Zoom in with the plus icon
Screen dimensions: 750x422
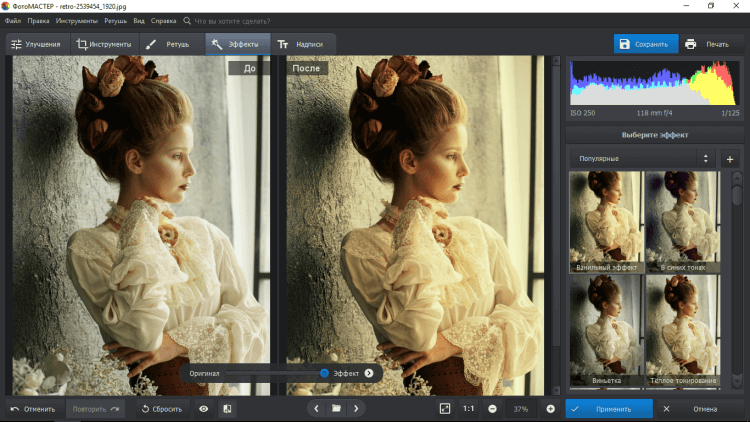[x=550, y=409]
